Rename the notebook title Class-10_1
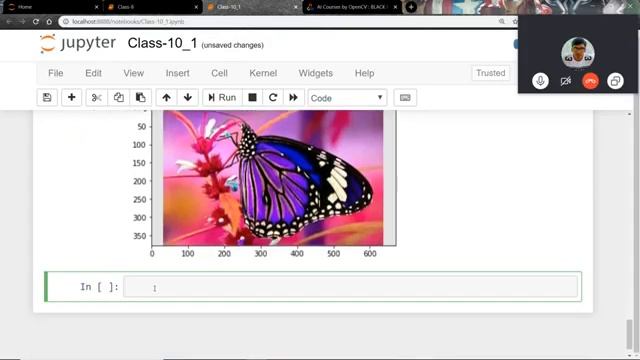640x360 pixels. 162,43
